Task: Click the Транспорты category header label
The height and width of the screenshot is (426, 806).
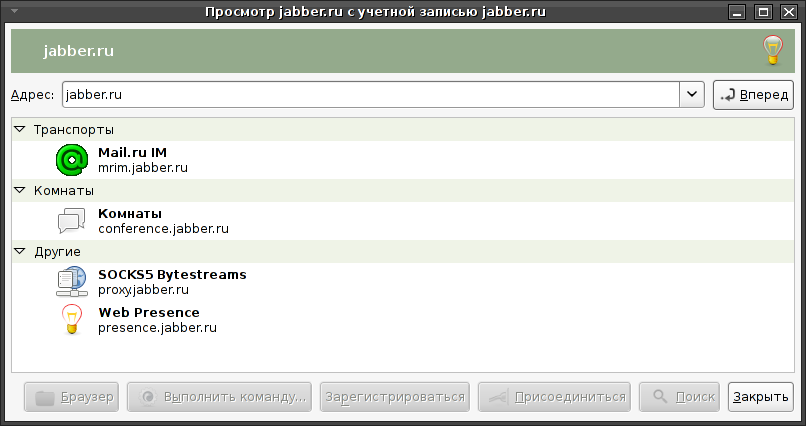Action: 74,130
